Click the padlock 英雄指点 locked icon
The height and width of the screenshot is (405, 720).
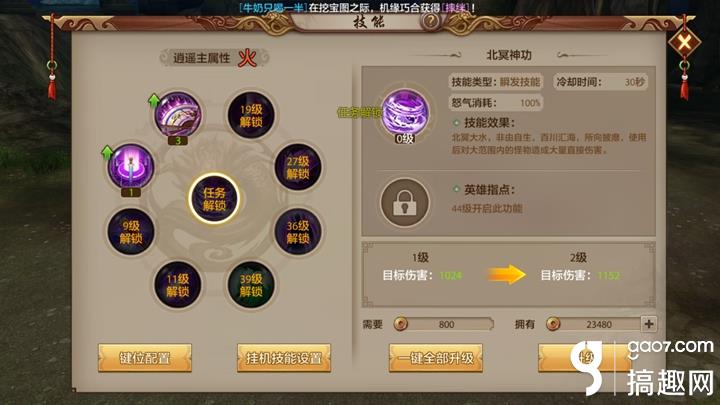tap(405, 202)
